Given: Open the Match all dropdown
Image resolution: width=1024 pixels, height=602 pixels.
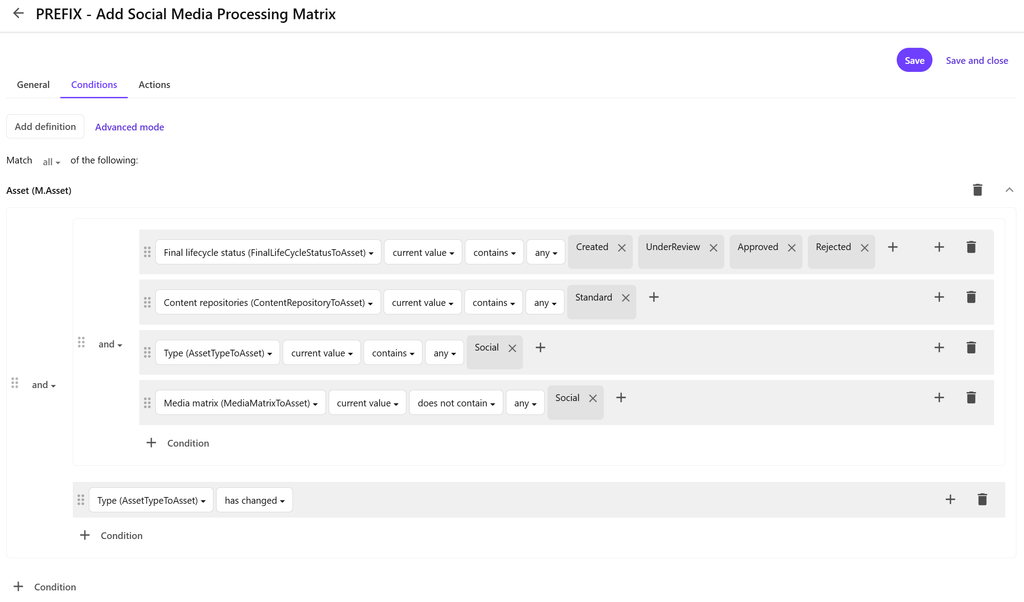Looking at the screenshot, I should (51, 161).
